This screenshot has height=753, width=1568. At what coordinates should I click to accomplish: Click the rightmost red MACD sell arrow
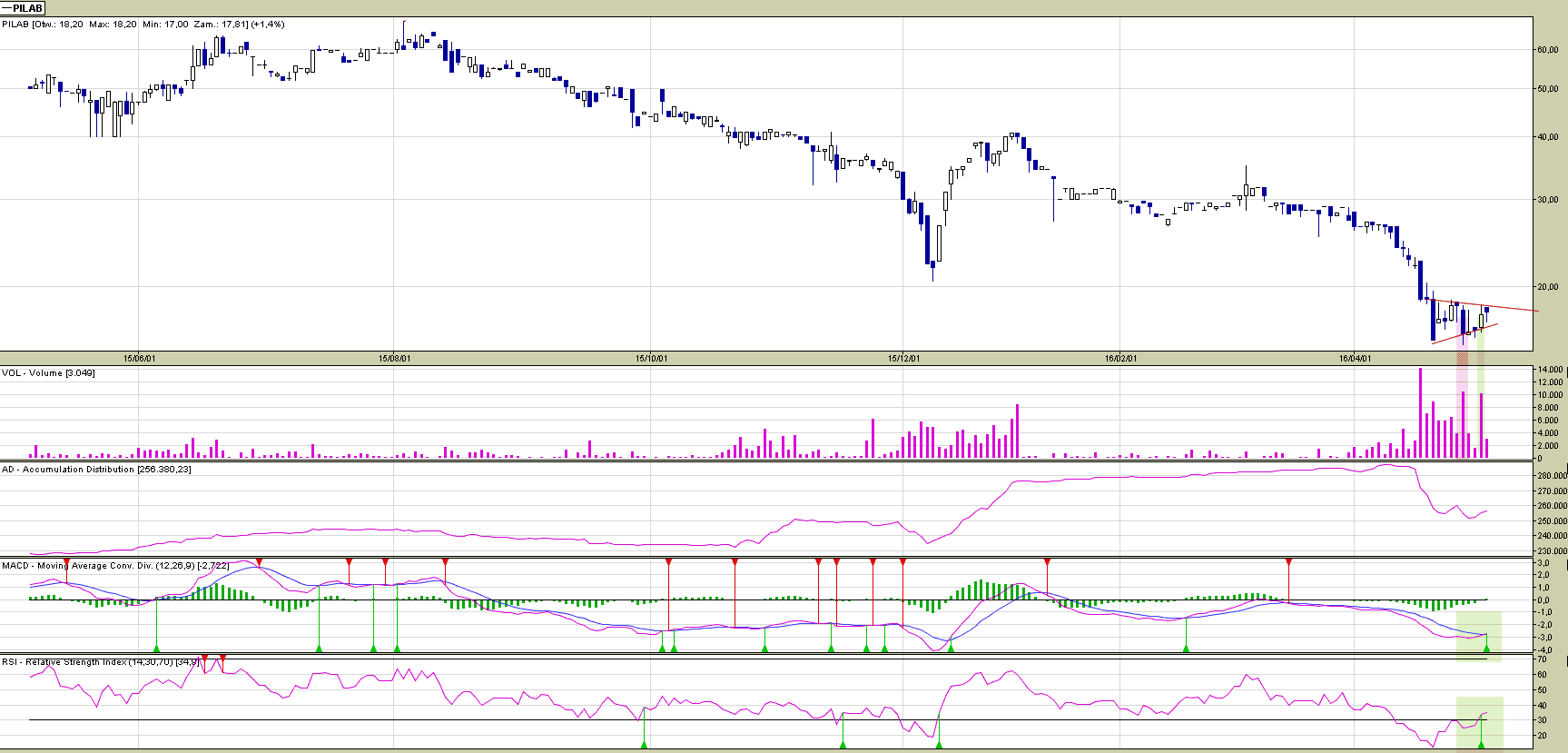[1288, 563]
